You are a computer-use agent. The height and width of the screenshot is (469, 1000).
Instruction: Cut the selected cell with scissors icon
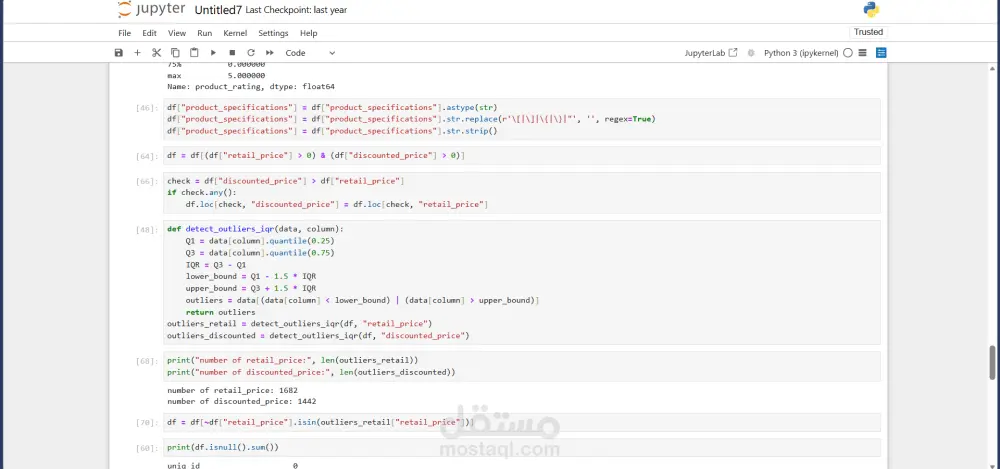[x=156, y=53]
